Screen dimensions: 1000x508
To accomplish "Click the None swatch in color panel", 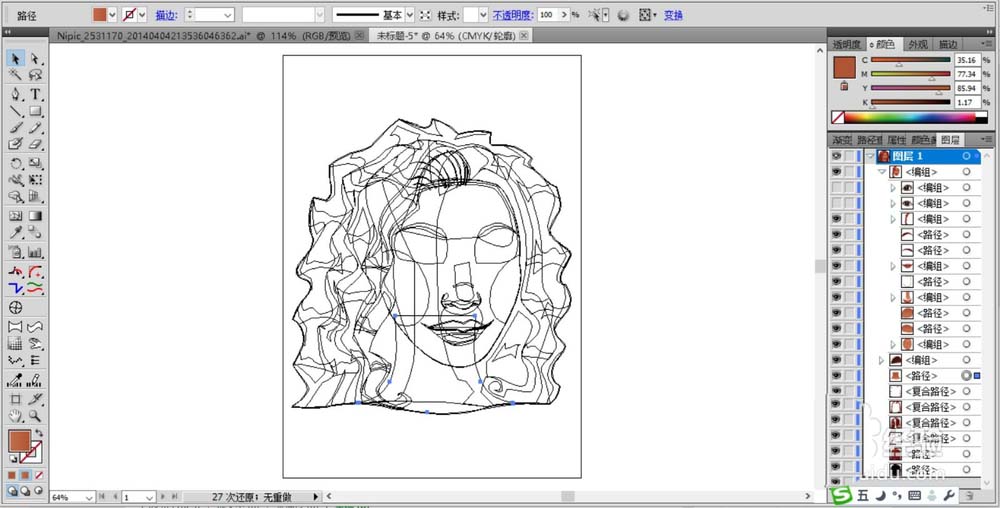I will pos(838,117).
